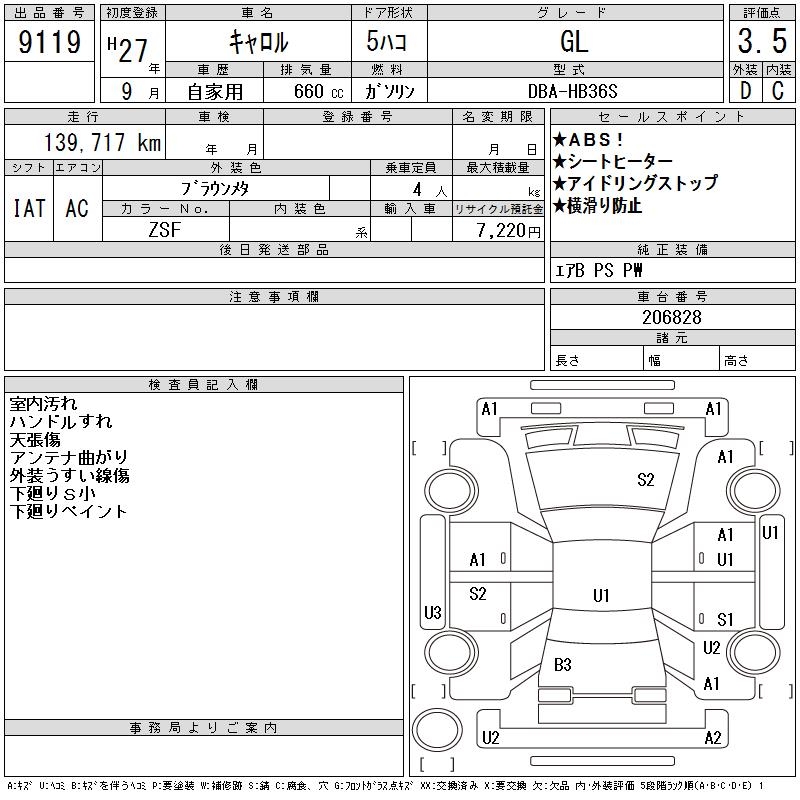The image size is (800, 800).
Task: Click the lot number 9119
Action: point(49,42)
